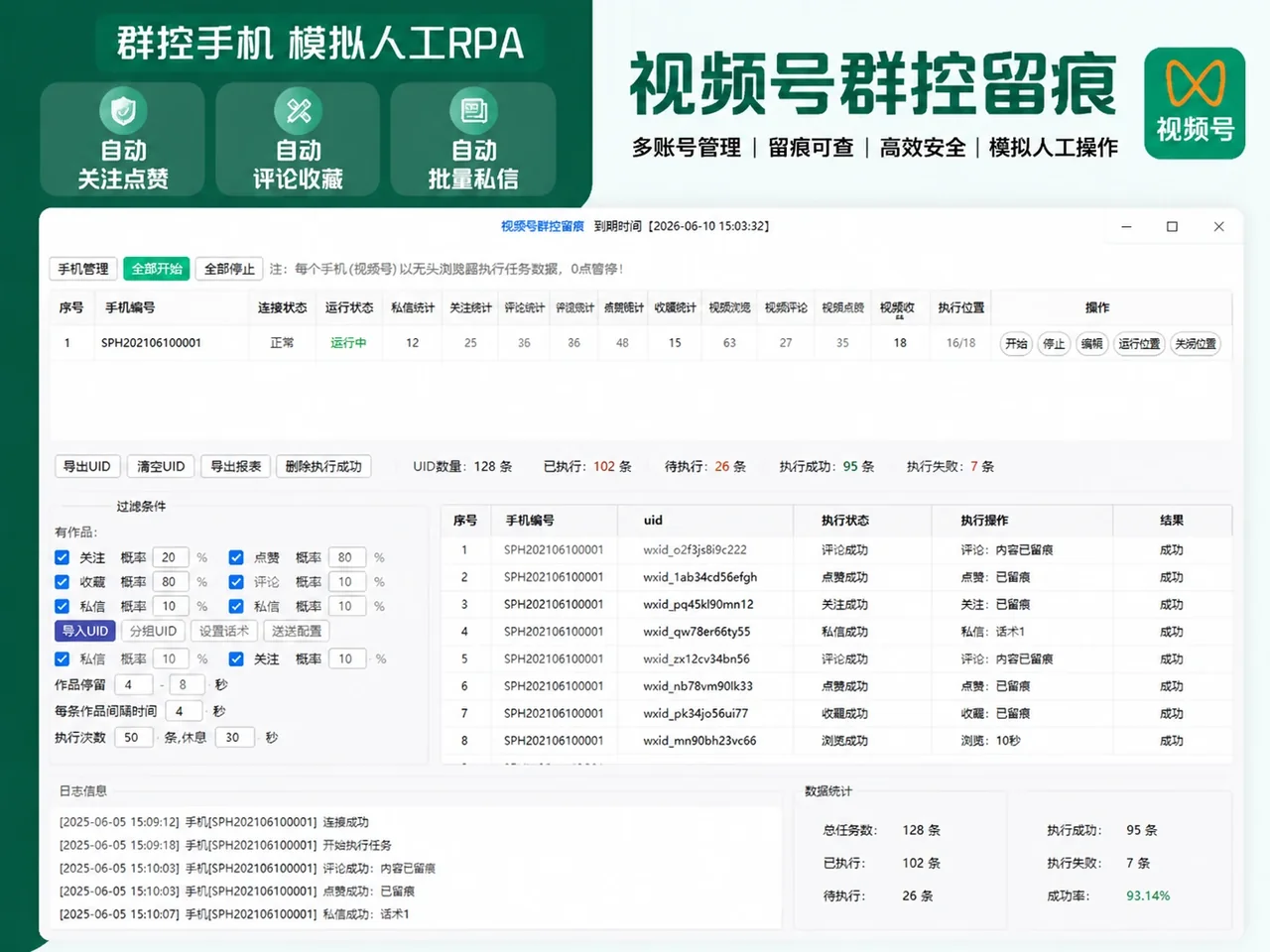Toggle the 评论 checkbox

click(236, 582)
